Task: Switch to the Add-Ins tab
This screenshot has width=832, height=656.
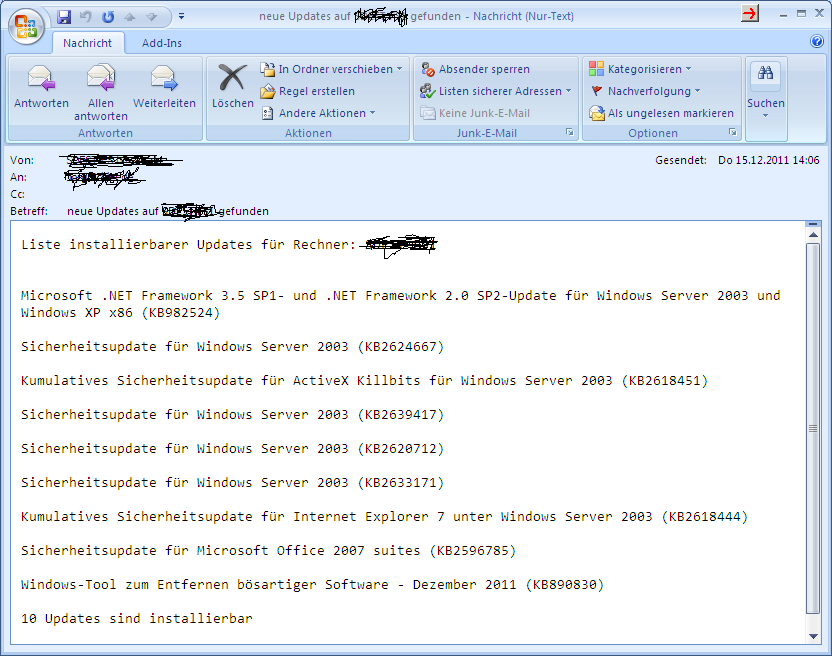Action: pyautogui.click(x=163, y=43)
